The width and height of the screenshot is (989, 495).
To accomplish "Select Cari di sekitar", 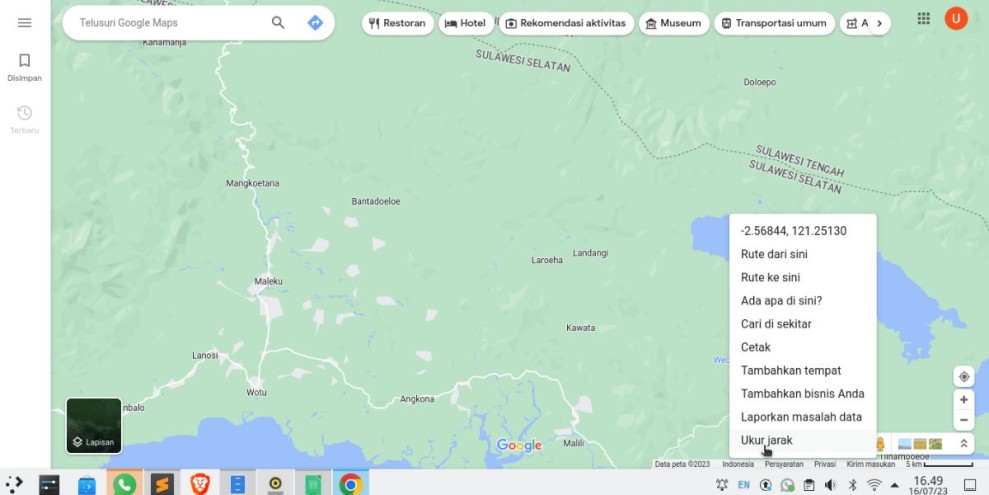I will click(803, 324).
